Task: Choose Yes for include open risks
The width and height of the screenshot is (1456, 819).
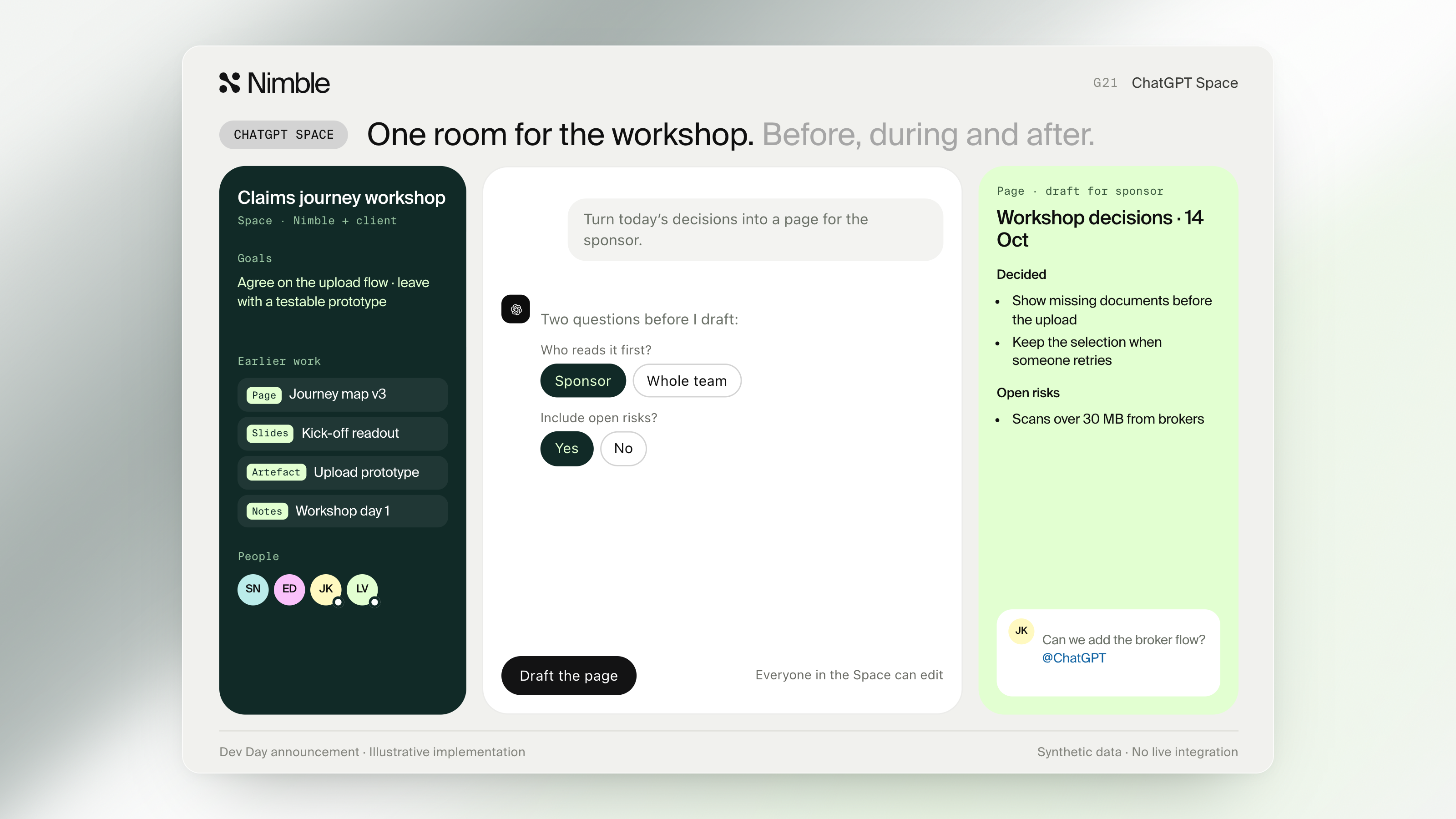Action: (566, 449)
